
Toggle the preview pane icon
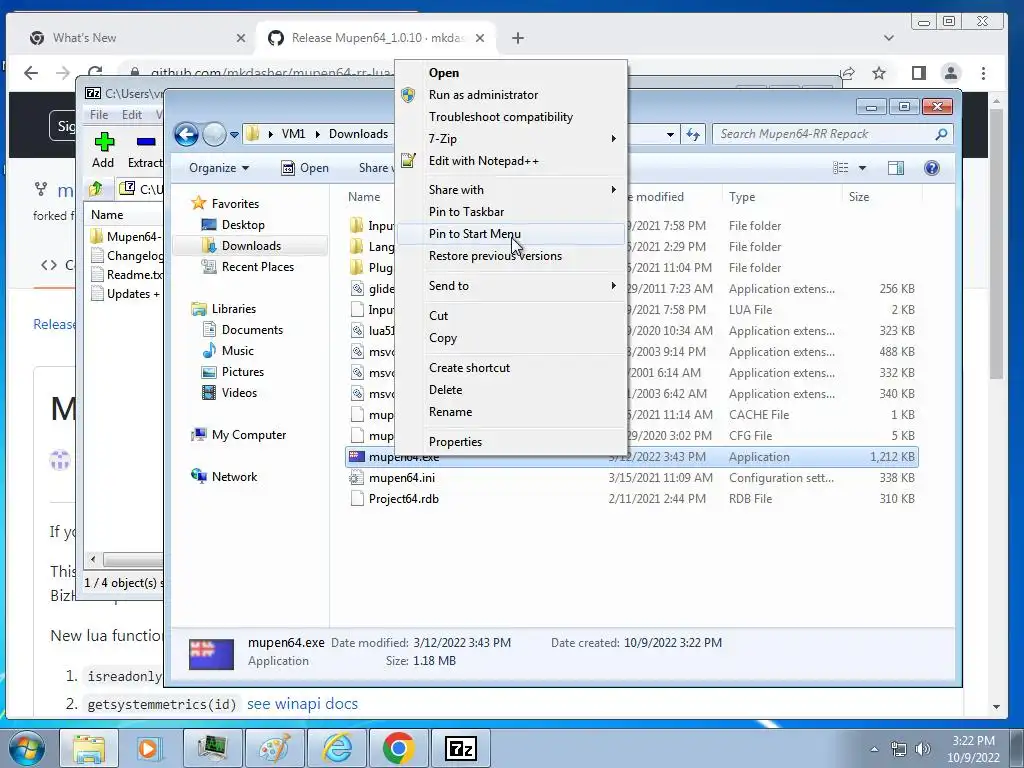tap(896, 168)
